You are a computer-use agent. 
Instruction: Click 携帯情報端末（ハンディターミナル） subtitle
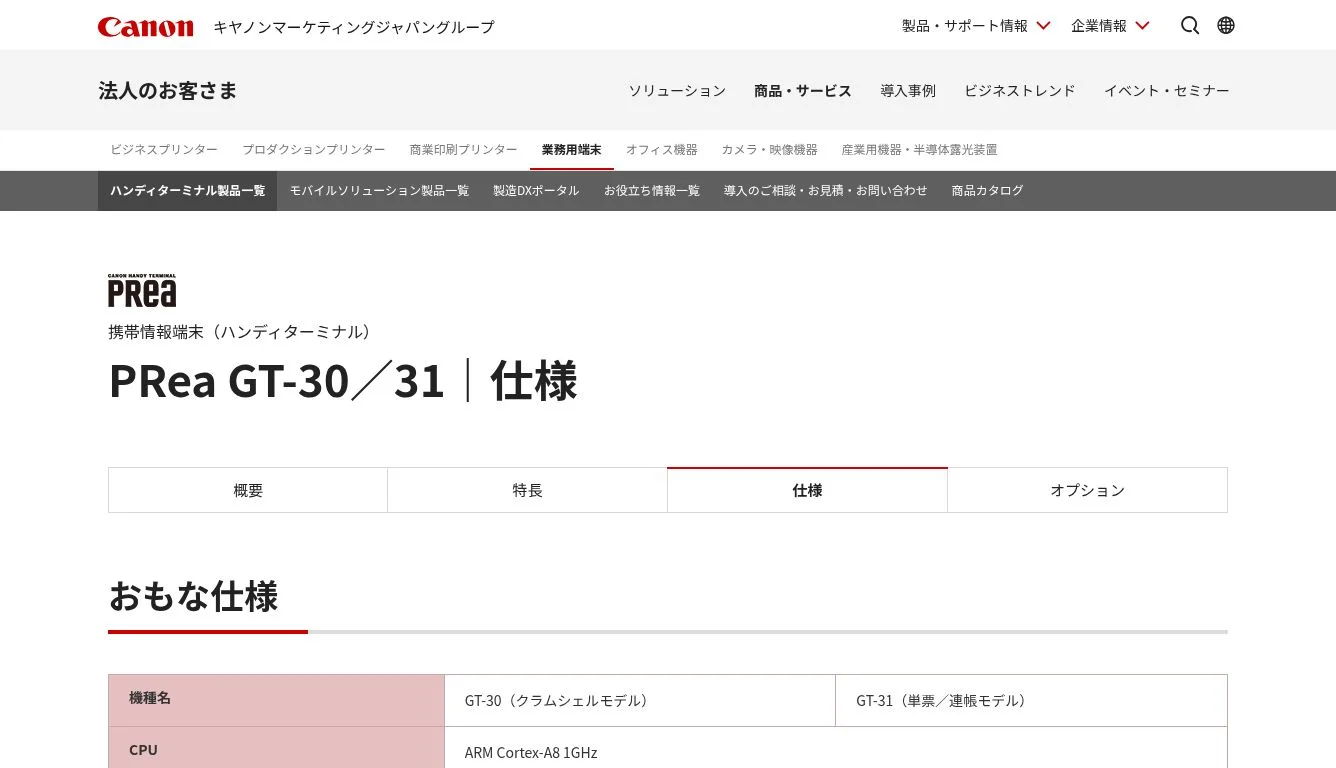pyautogui.click(x=240, y=332)
